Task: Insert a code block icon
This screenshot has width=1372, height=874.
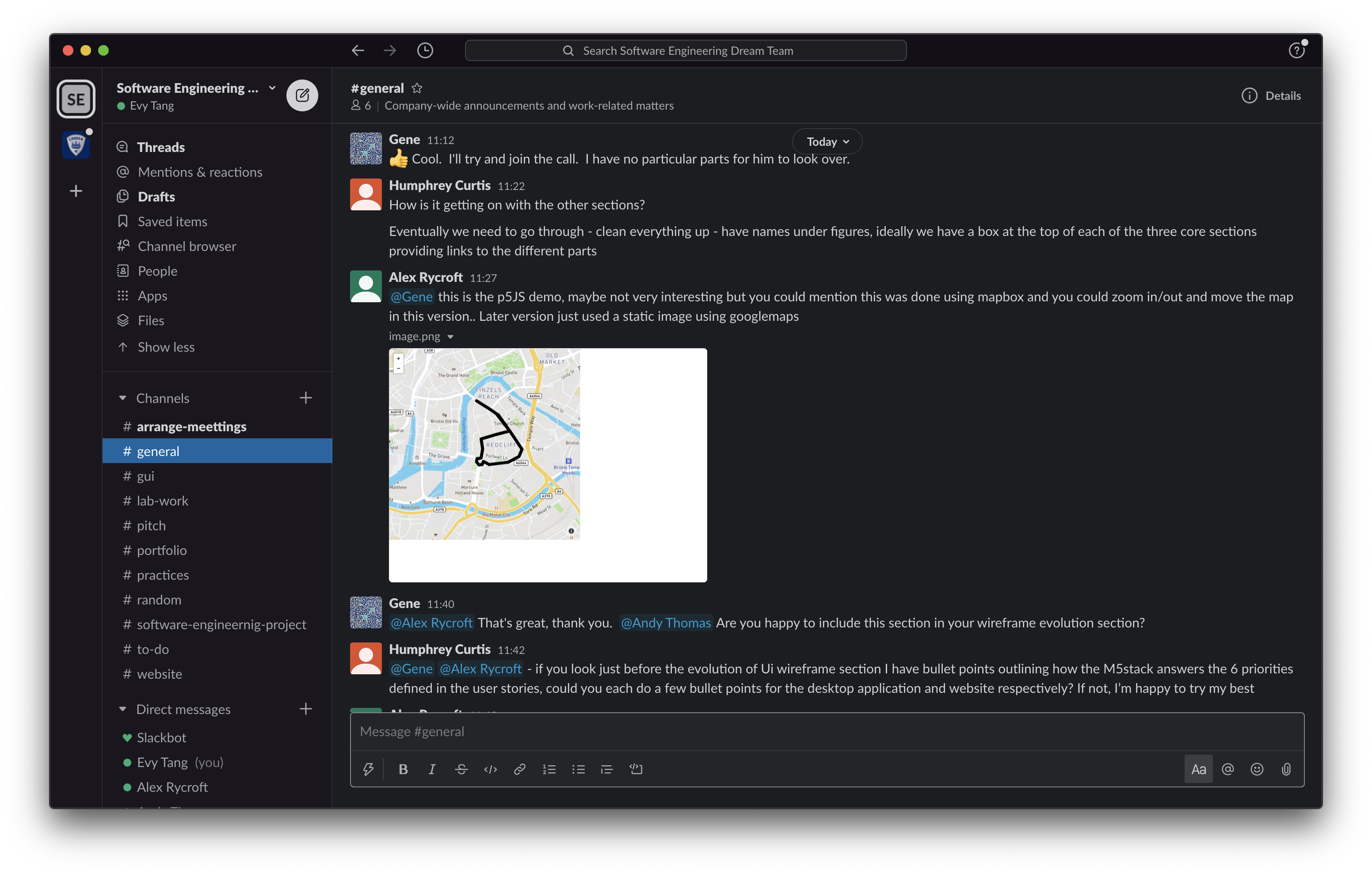Action: pos(636,769)
